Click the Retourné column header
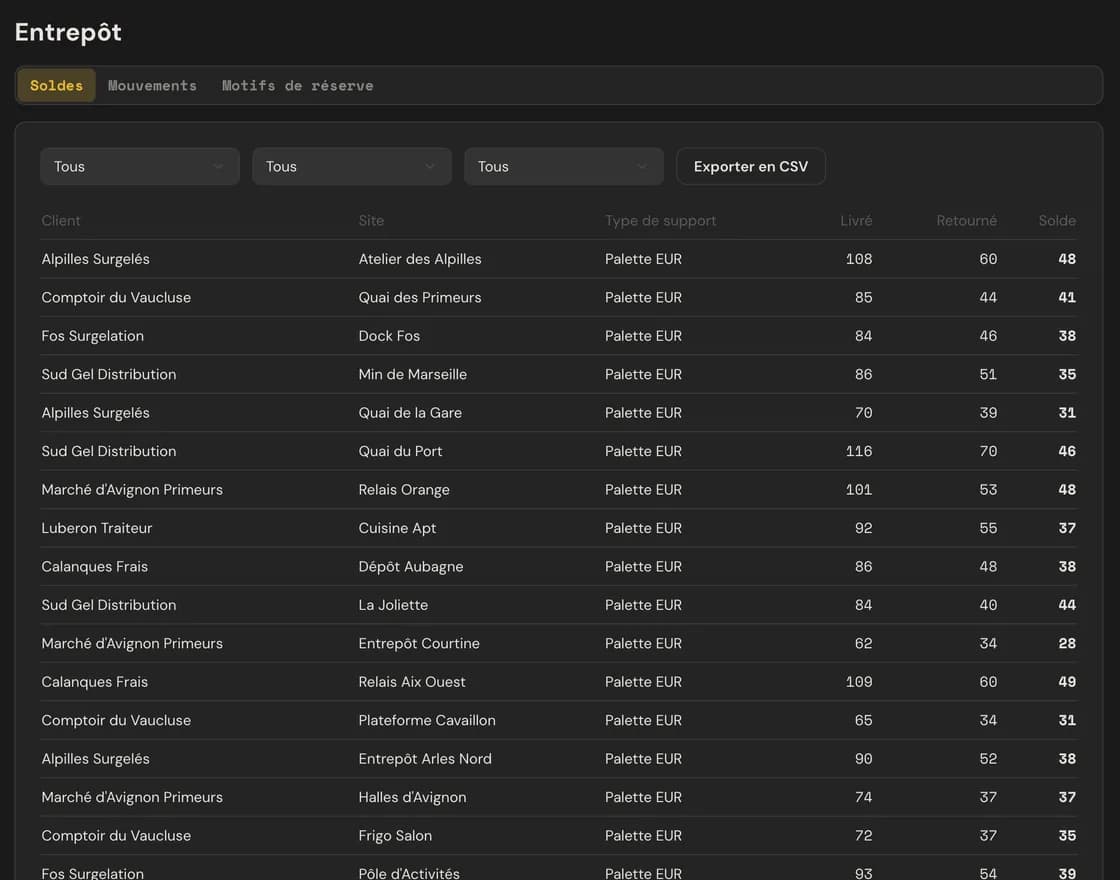Viewport: 1120px width, 880px height. [x=966, y=221]
